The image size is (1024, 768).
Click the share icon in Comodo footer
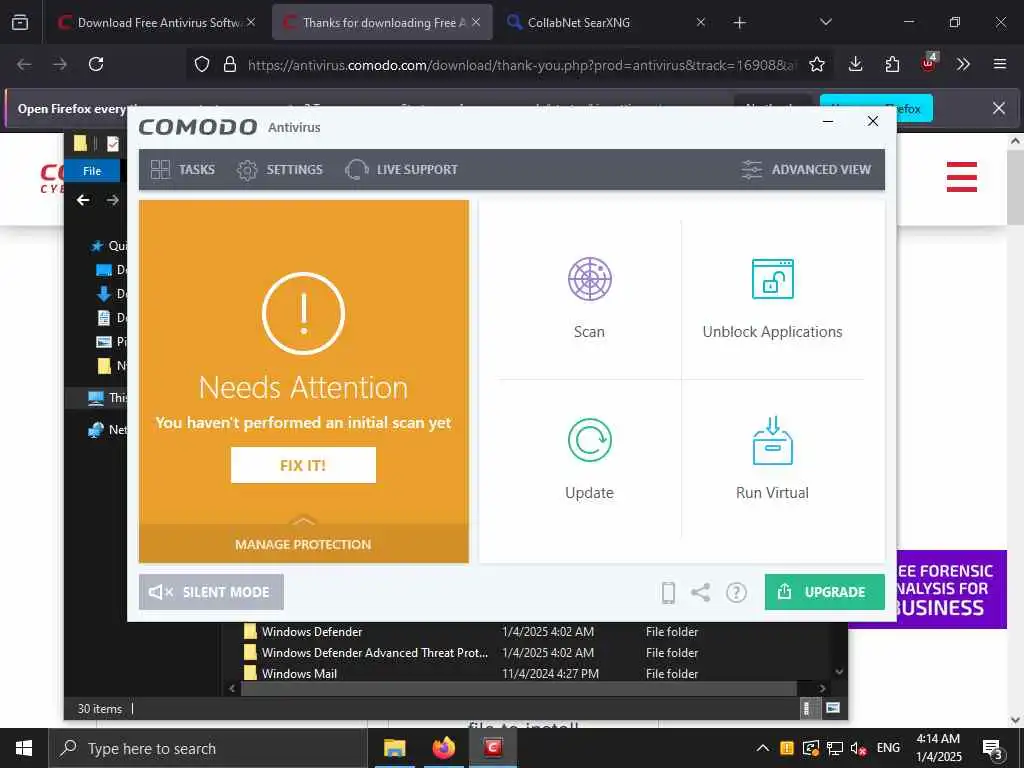click(x=701, y=592)
